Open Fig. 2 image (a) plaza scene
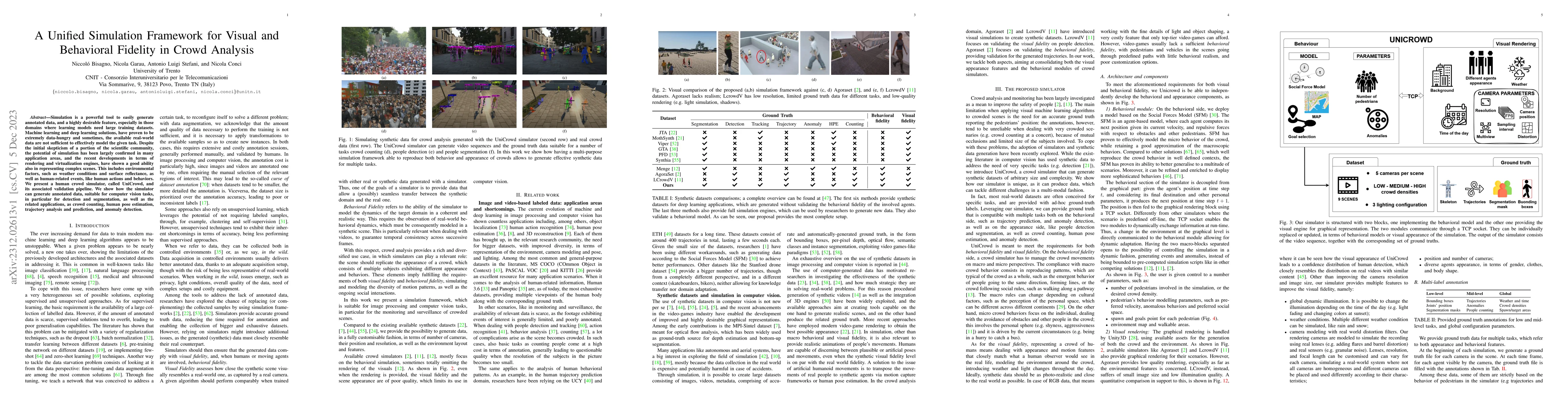This screenshot has width=1568, height=406. (x=687, y=53)
